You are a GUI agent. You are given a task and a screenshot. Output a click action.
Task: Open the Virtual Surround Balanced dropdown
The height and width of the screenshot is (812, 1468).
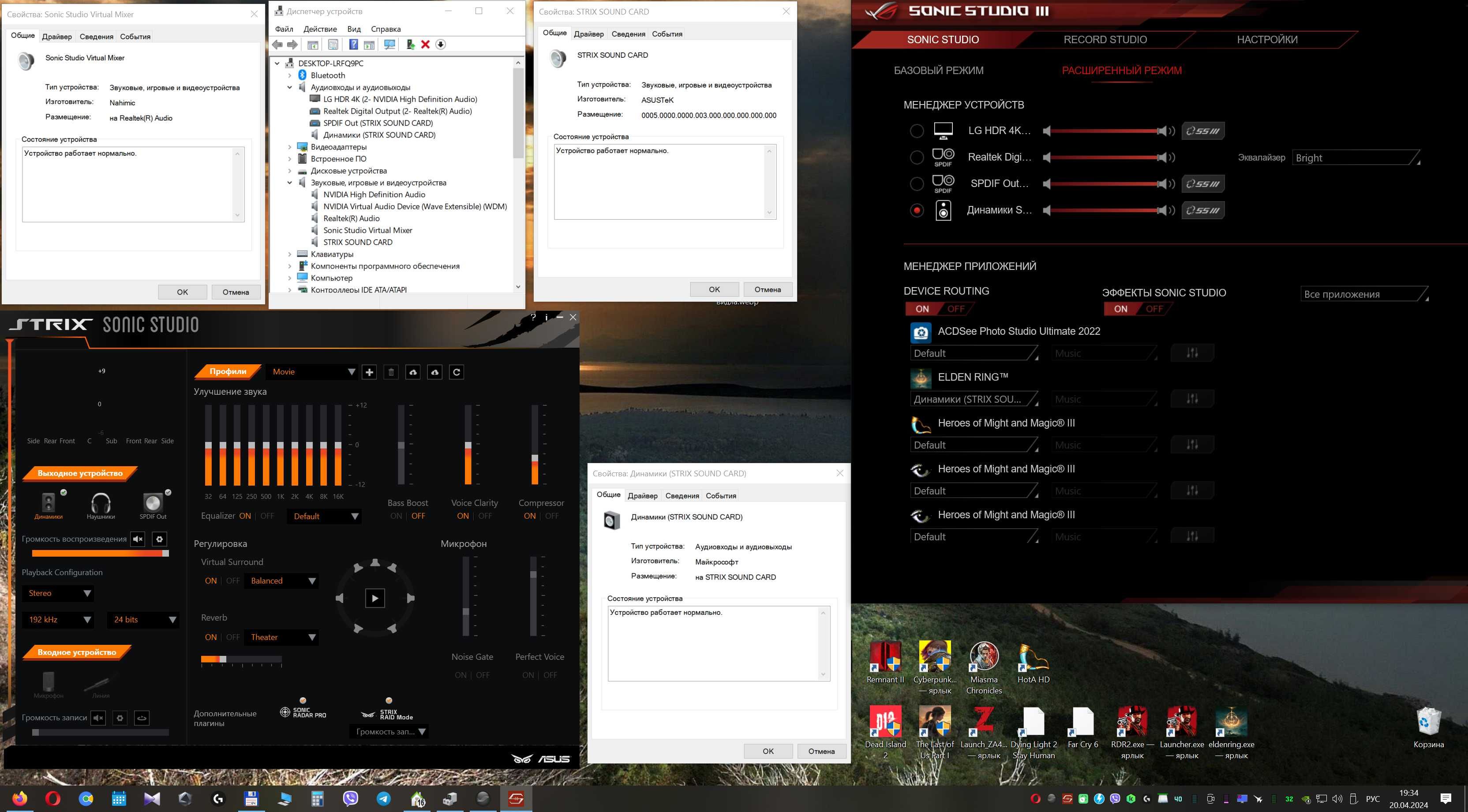(x=281, y=581)
